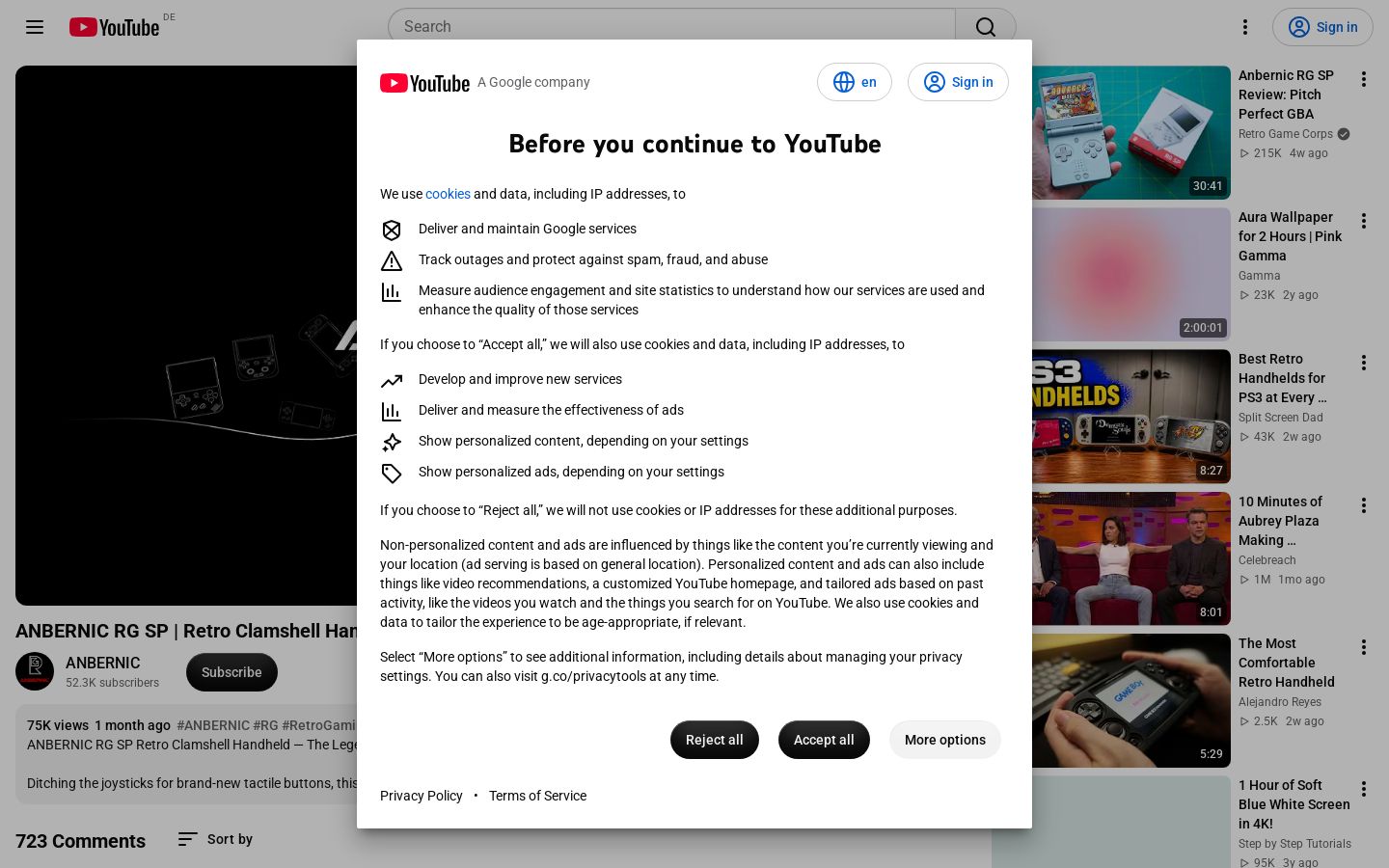The image size is (1389, 868).
Task: Open Best Retro Handhelds for PS3 thumbnail
Action: (x=1130, y=417)
